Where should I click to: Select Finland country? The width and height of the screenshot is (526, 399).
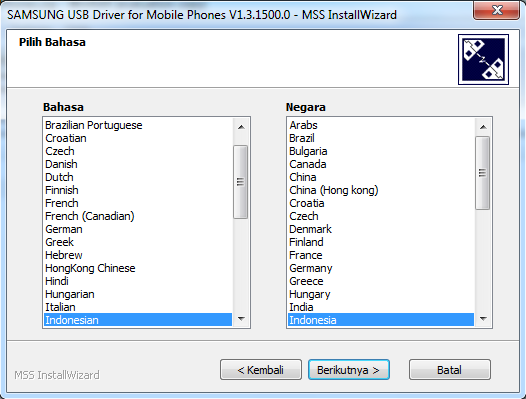tap(381, 242)
